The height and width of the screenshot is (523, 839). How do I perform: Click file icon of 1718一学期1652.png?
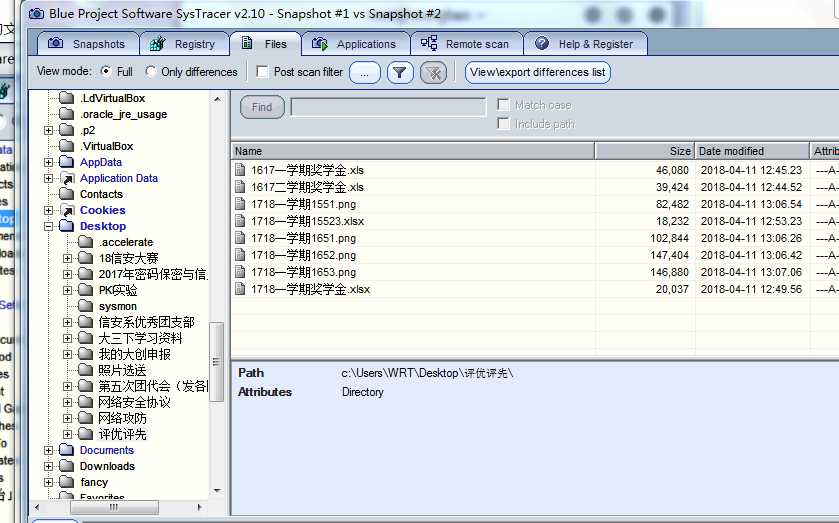[x=240, y=255]
